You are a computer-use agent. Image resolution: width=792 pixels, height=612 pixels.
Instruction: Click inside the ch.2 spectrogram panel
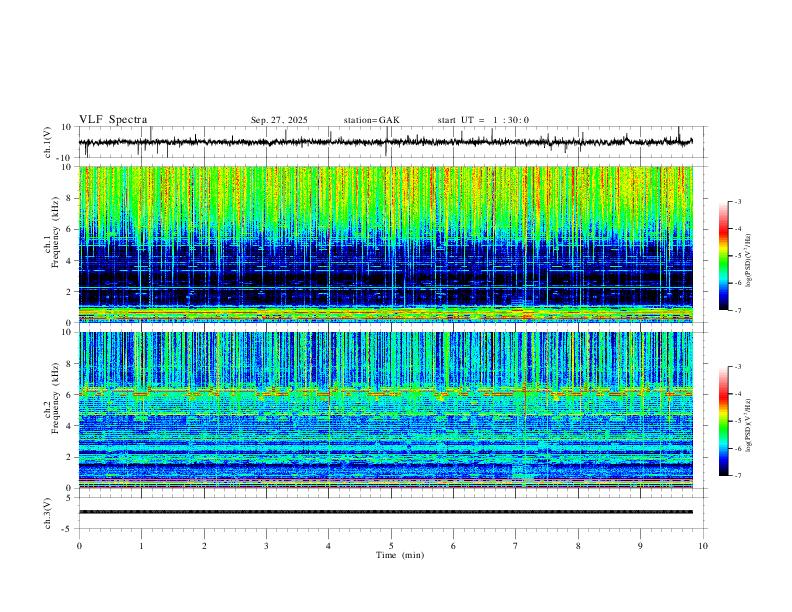(x=385, y=410)
